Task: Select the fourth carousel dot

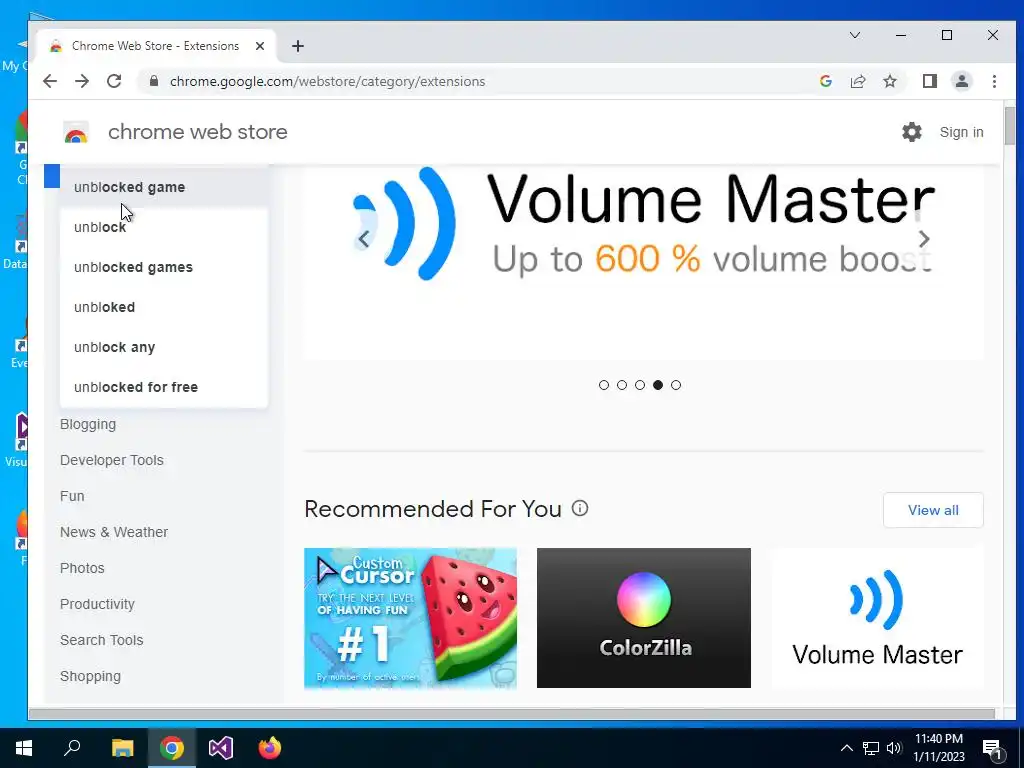Action: coord(658,385)
